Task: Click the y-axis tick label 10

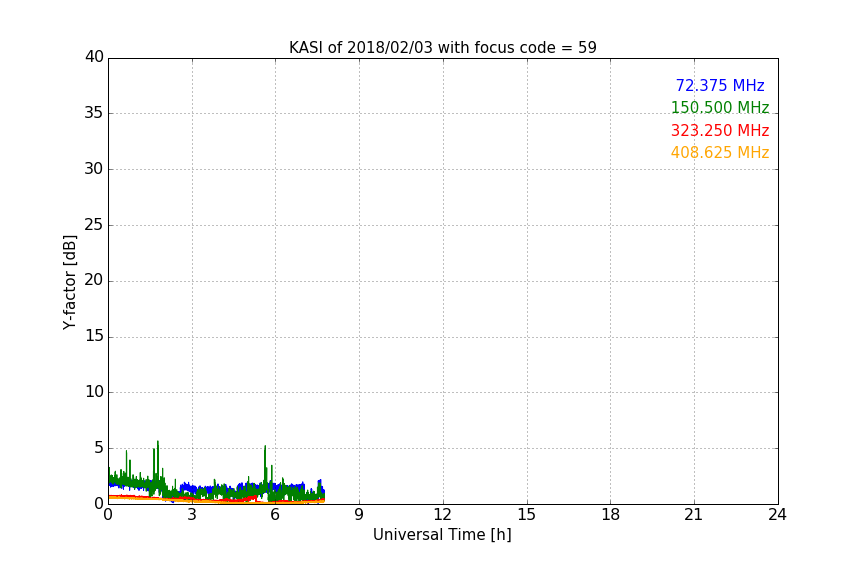Action: coord(94,392)
